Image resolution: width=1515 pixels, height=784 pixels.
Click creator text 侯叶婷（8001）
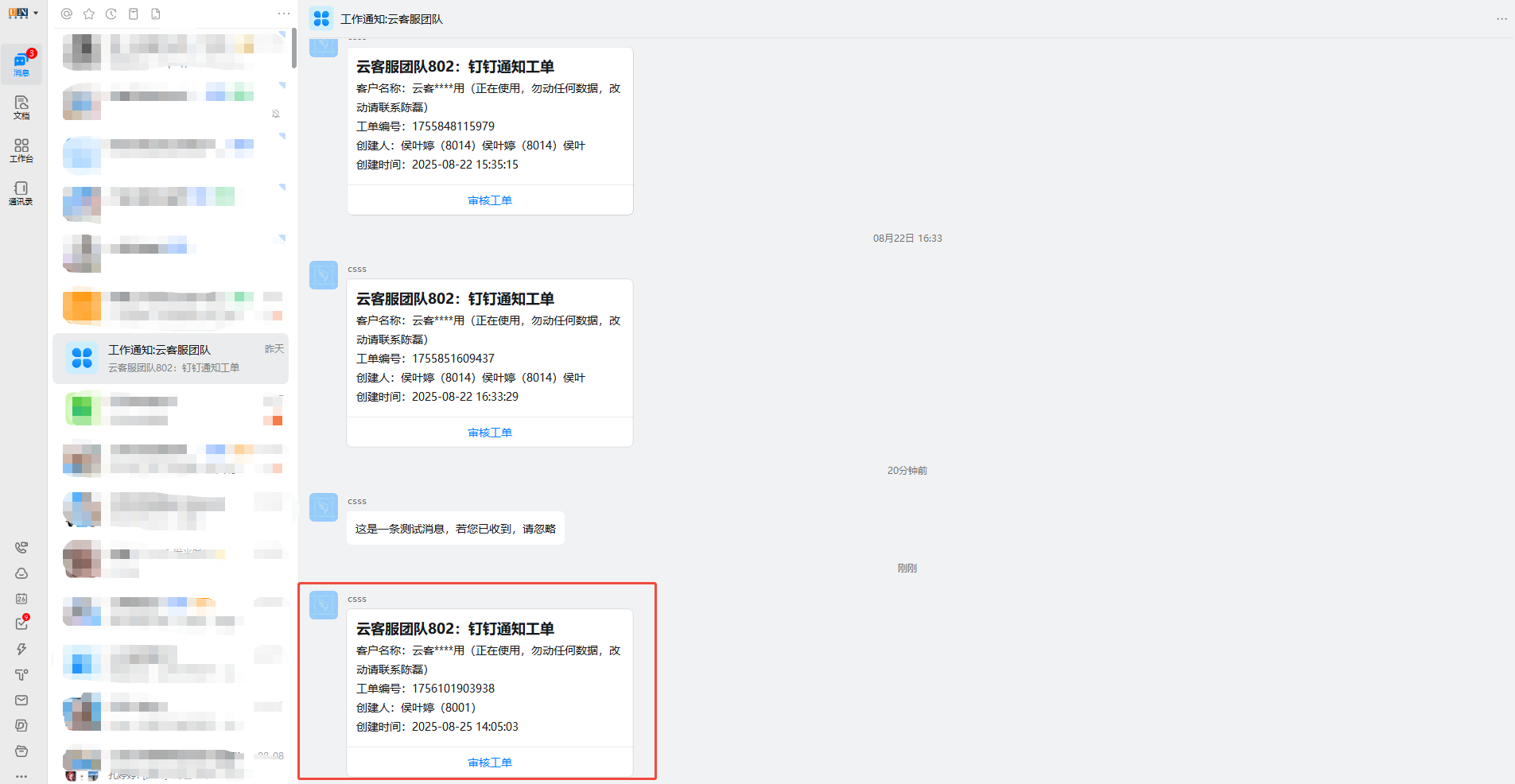click(x=438, y=708)
